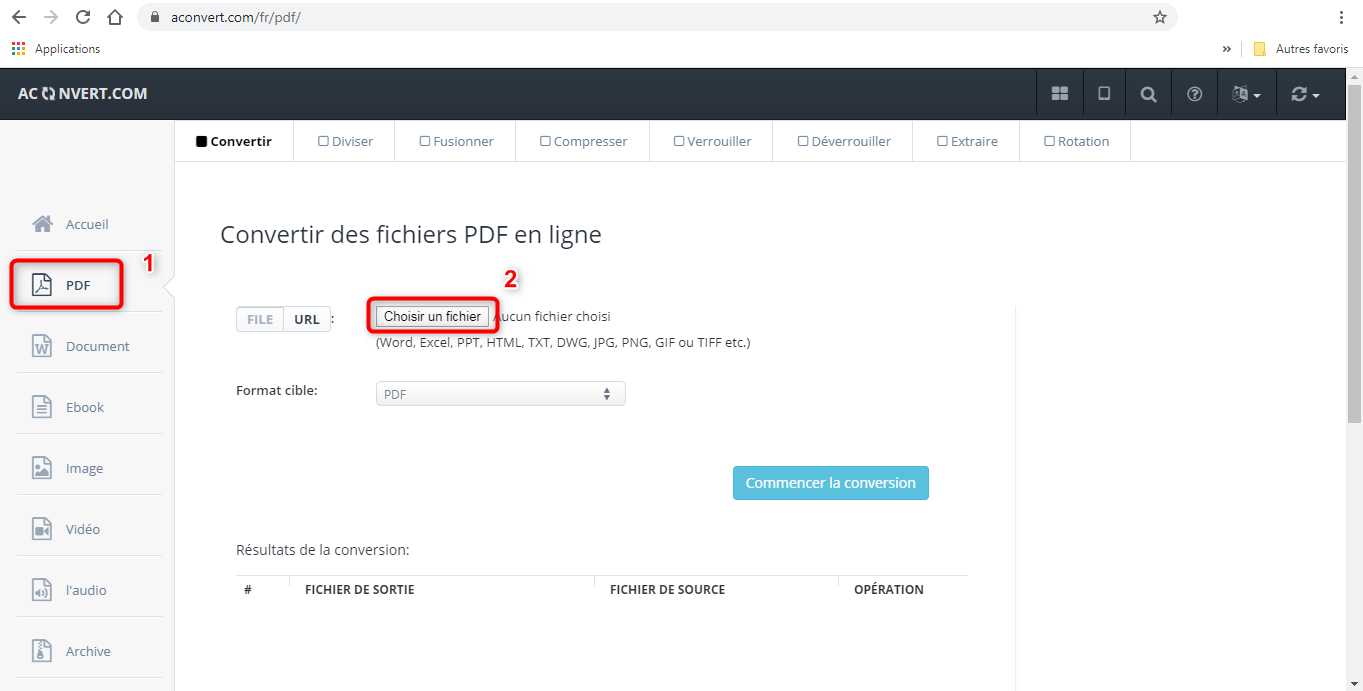1363x691 pixels.
Task: Click the scrollbar up arrow
Action: 1354,75
